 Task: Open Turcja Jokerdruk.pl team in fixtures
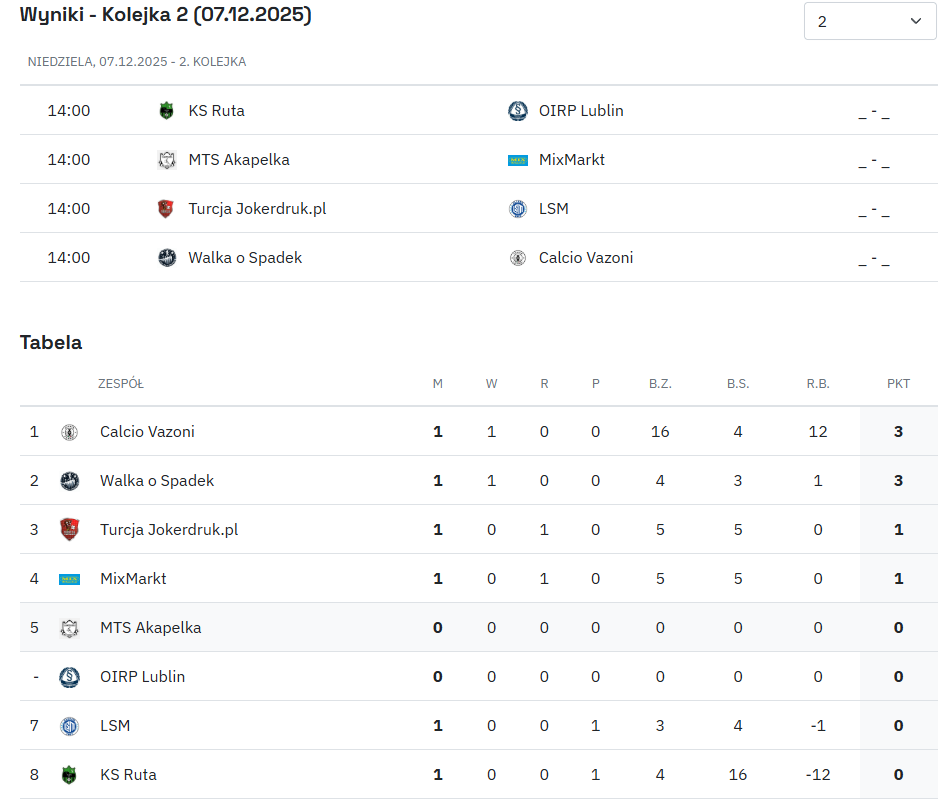257,209
